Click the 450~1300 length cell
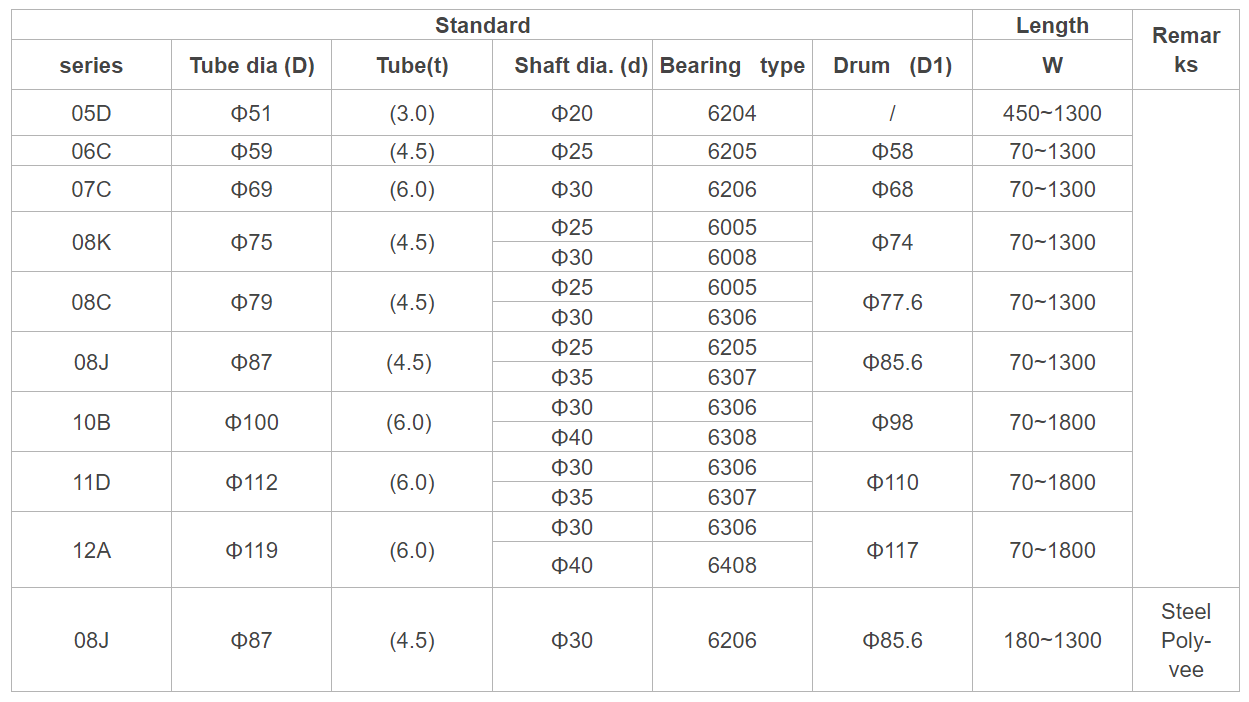Viewport: 1249px width, 702px height. tap(1052, 114)
